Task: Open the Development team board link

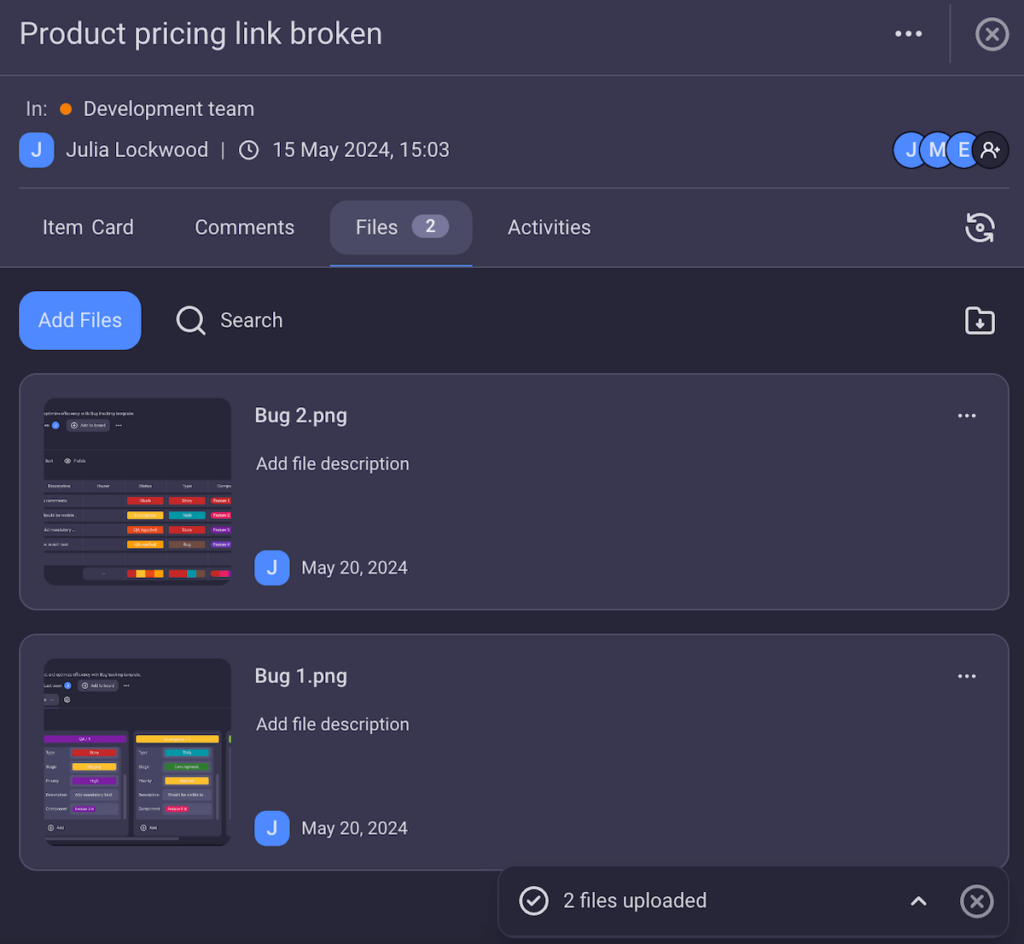Action: (168, 109)
